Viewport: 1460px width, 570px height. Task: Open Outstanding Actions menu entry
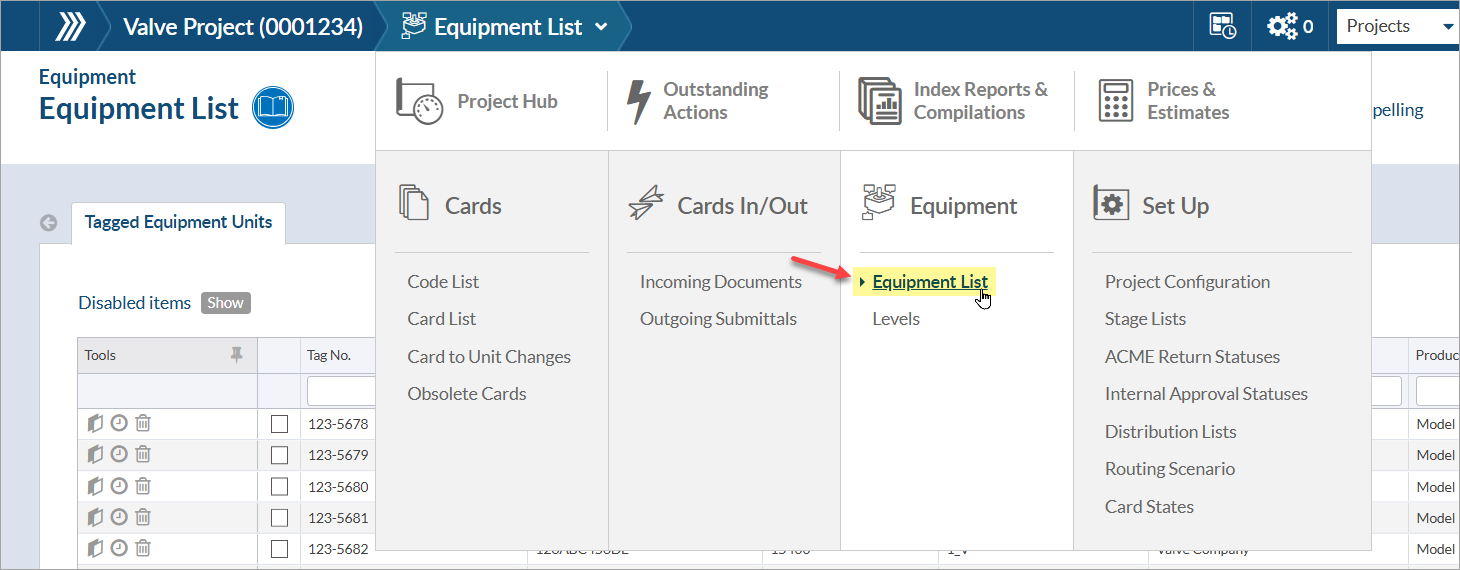pyautogui.click(x=698, y=101)
